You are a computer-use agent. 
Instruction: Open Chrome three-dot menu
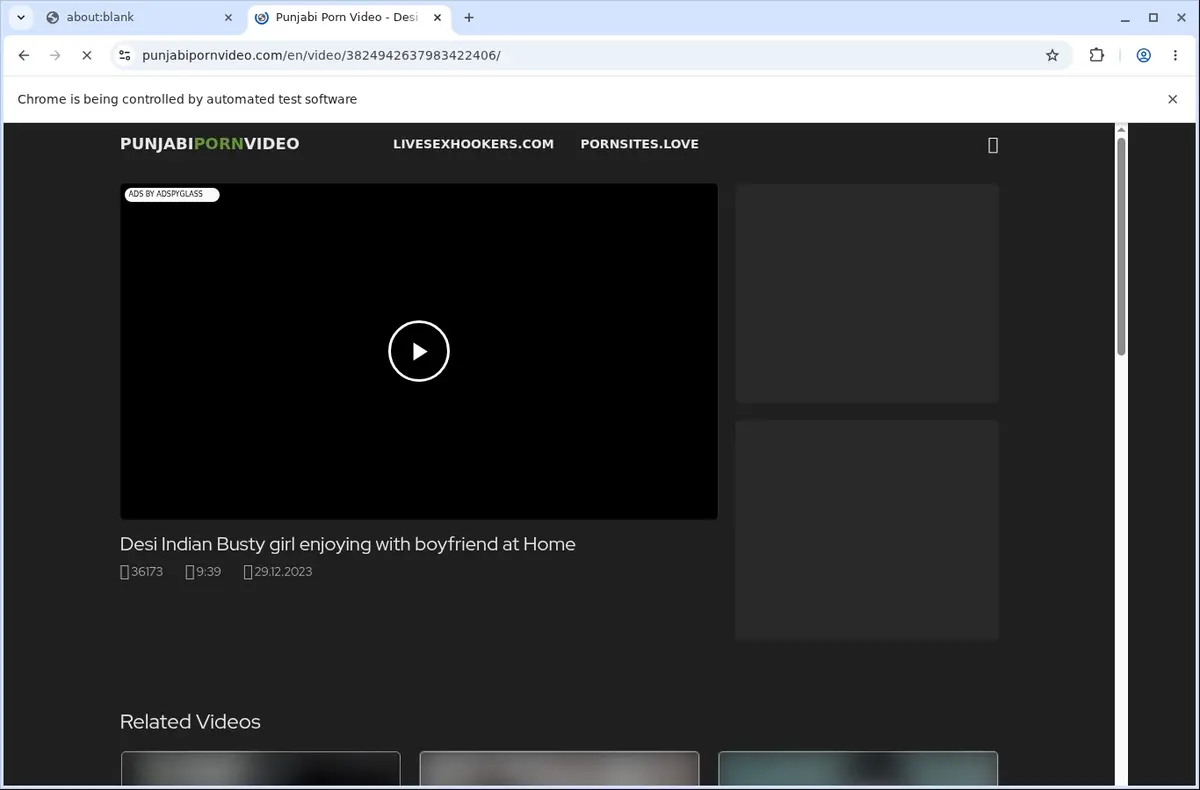pos(1175,56)
